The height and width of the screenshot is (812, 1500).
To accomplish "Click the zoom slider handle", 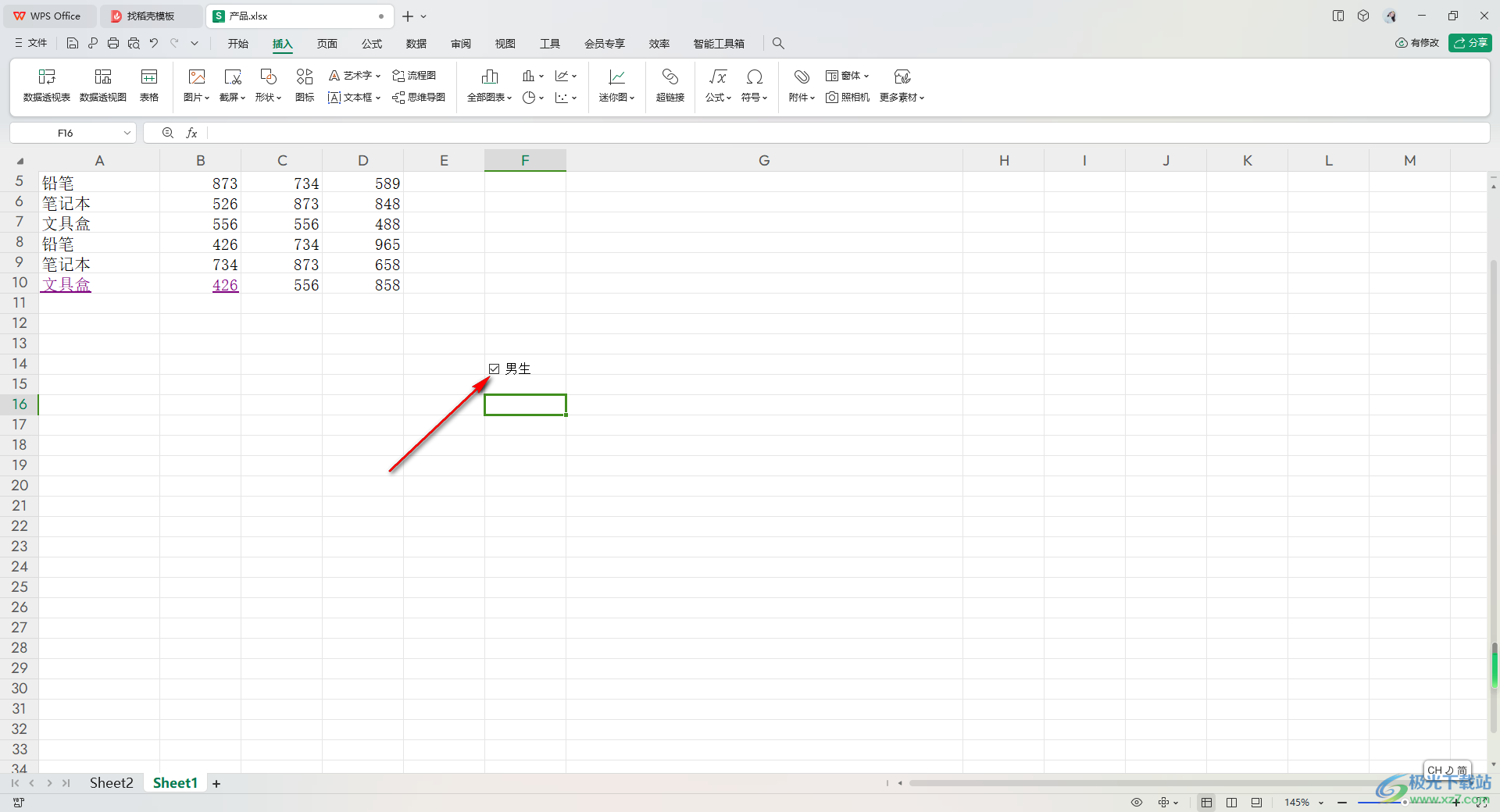I will tap(1405, 803).
